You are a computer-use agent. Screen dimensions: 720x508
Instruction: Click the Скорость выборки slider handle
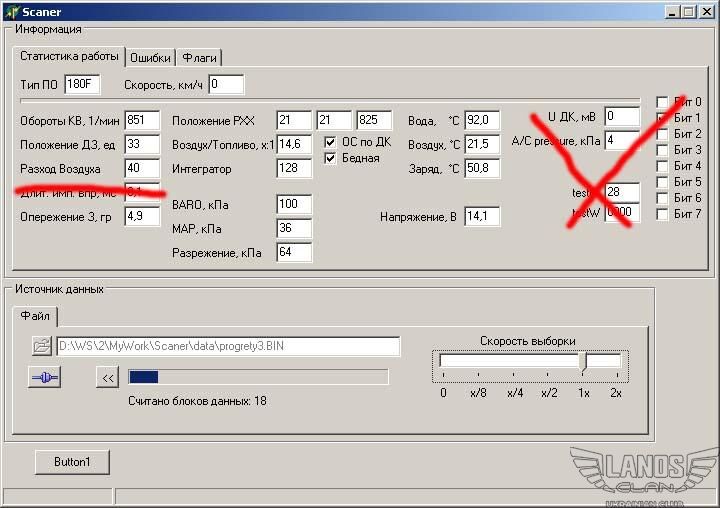pyautogui.click(x=585, y=362)
